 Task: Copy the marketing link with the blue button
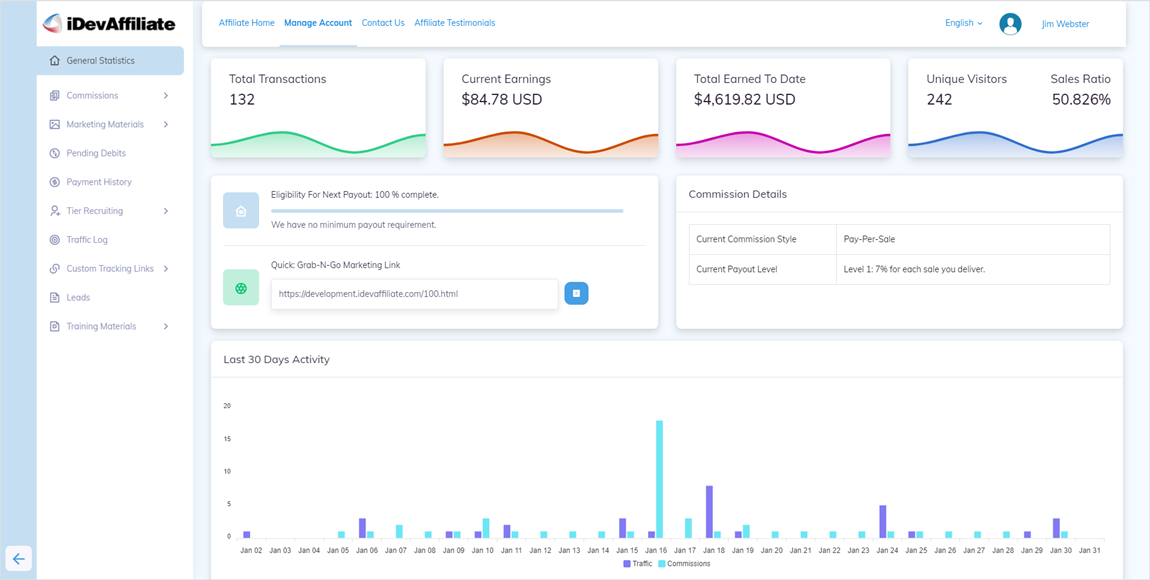pyautogui.click(x=576, y=293)
